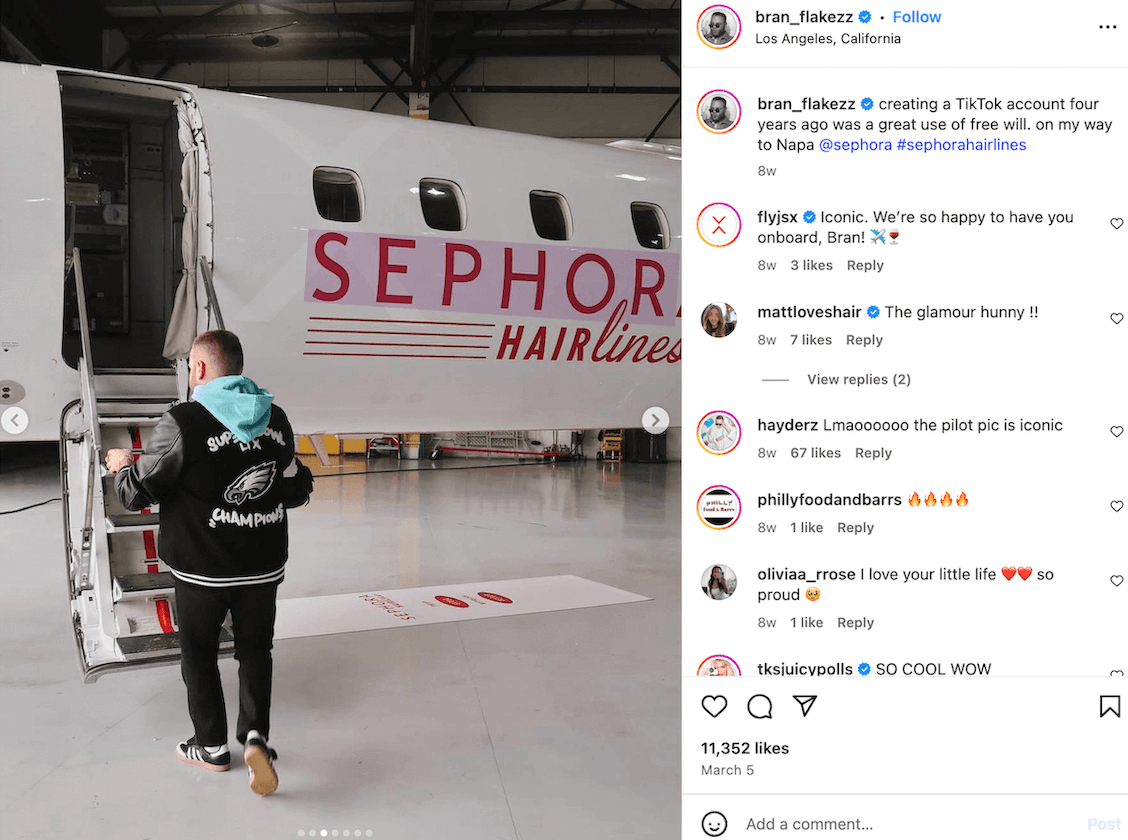This screenshot has height=840, width=1128.
Task: Open comments via the speech bubble icon
Action: (759, 706)
